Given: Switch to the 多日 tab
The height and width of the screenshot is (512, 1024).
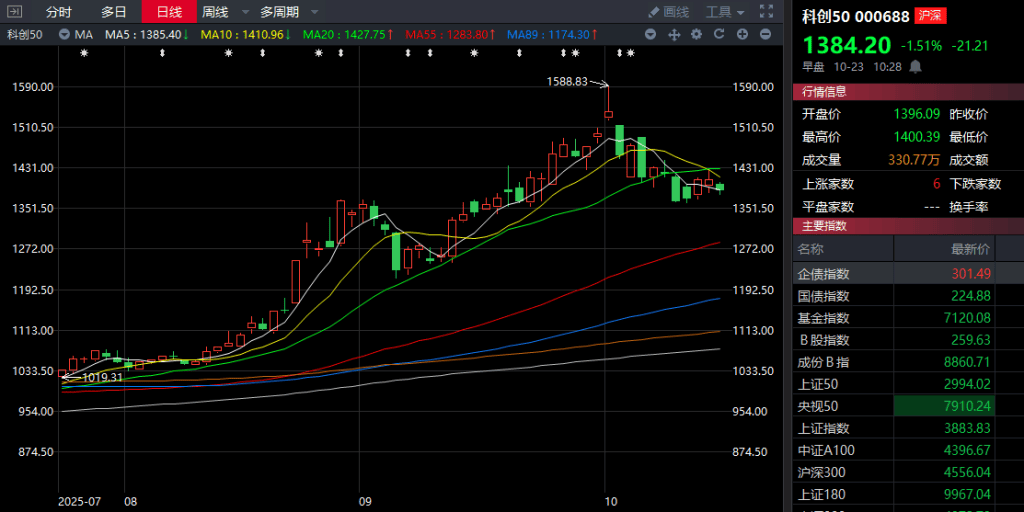Looking at the screenshot, I should 114,12.
